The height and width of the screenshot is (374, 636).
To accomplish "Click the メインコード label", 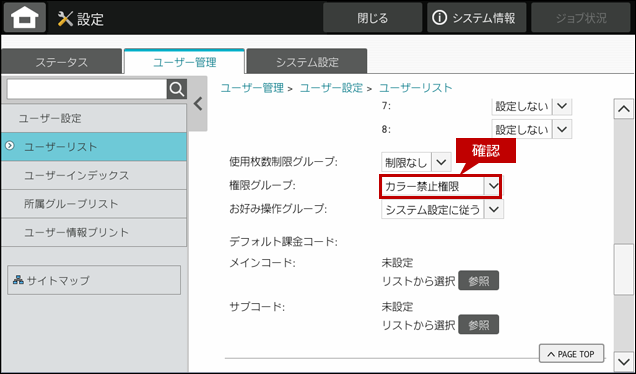I will [x=262, y=263].
